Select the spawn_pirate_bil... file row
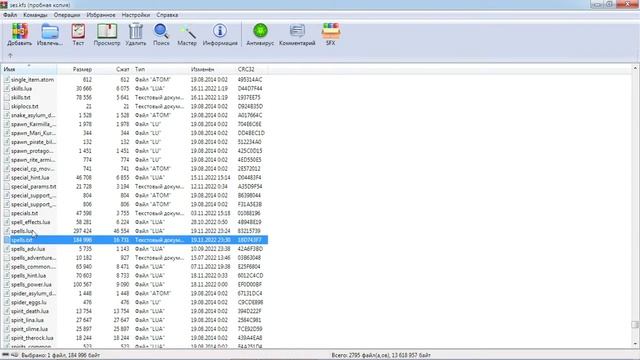Viewport: 640px width, 360px height. point(135,142)
